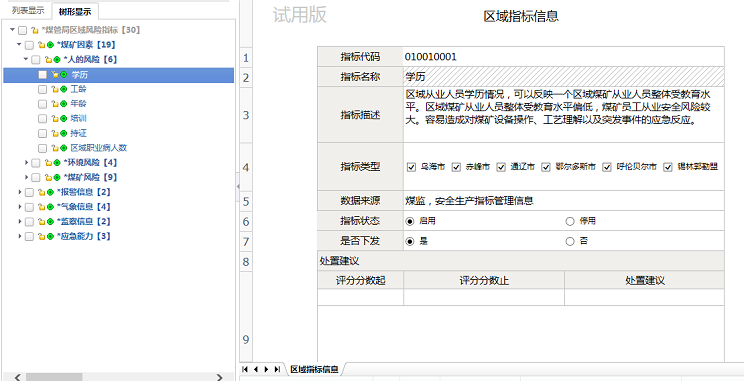The width and height of the screenshot is (744, 381).
Task: Expand the 监察信息 [2] node
Action: (x=19, y=222)
